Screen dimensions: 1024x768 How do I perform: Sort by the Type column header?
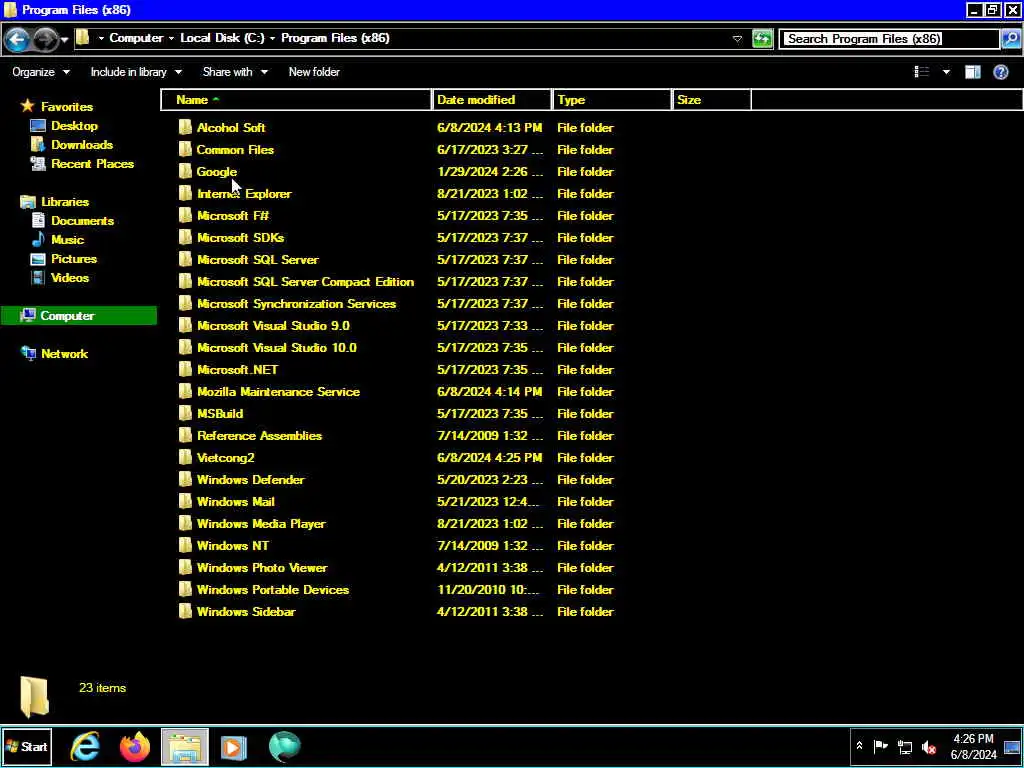pos(612,100)
